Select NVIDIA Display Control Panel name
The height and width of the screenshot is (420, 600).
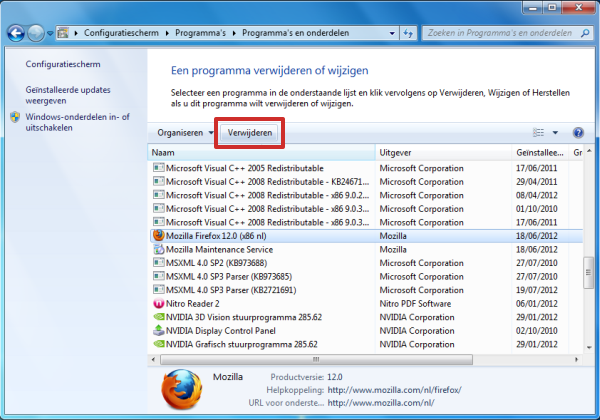click(220, 330)
